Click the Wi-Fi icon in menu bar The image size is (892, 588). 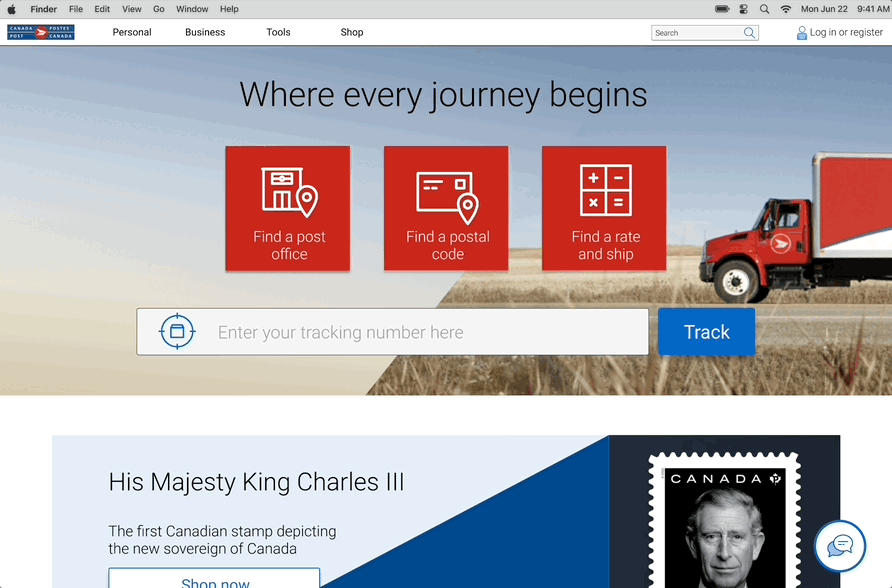point(786,9)
